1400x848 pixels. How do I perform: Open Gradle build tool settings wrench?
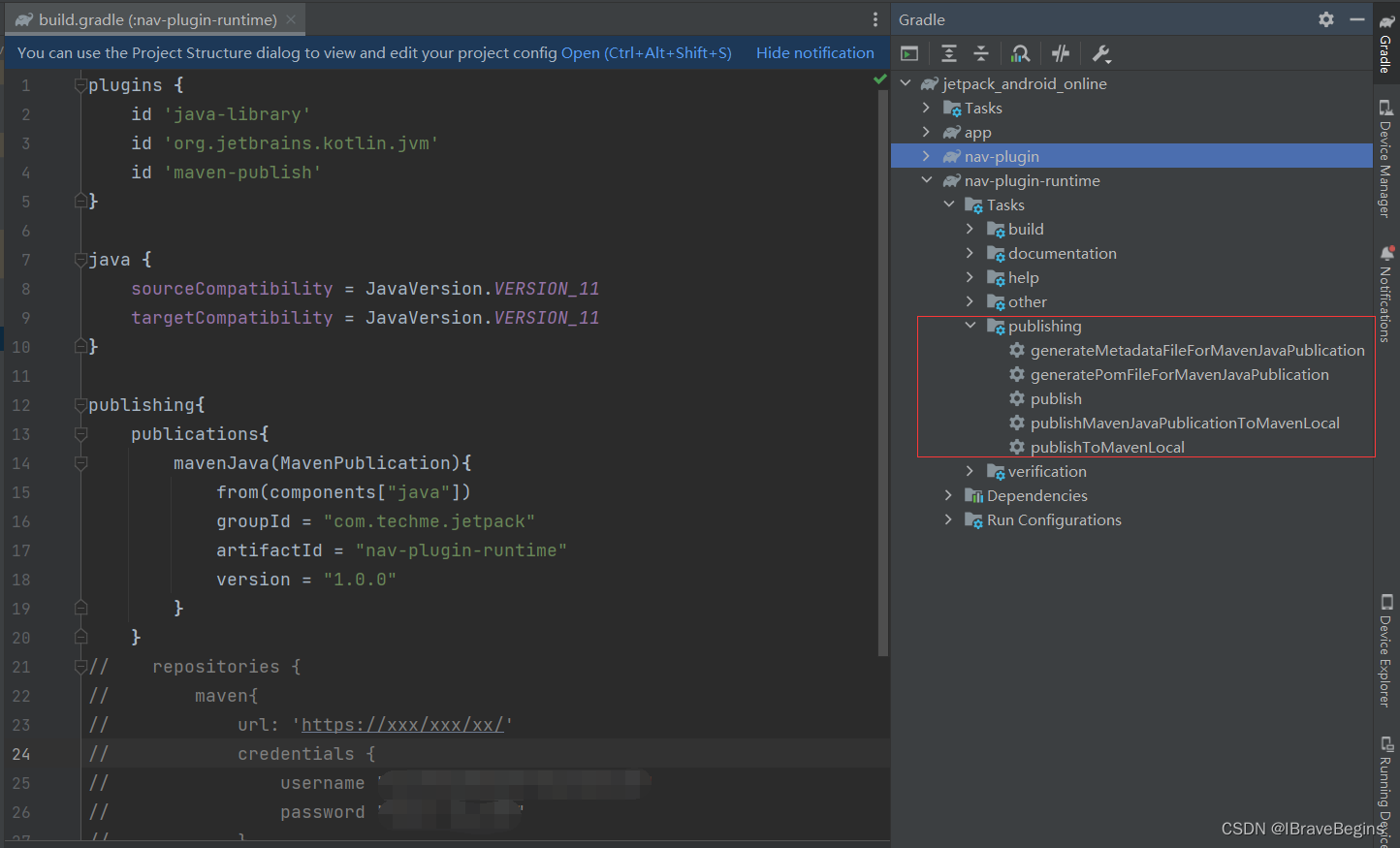click(1101, 53)
